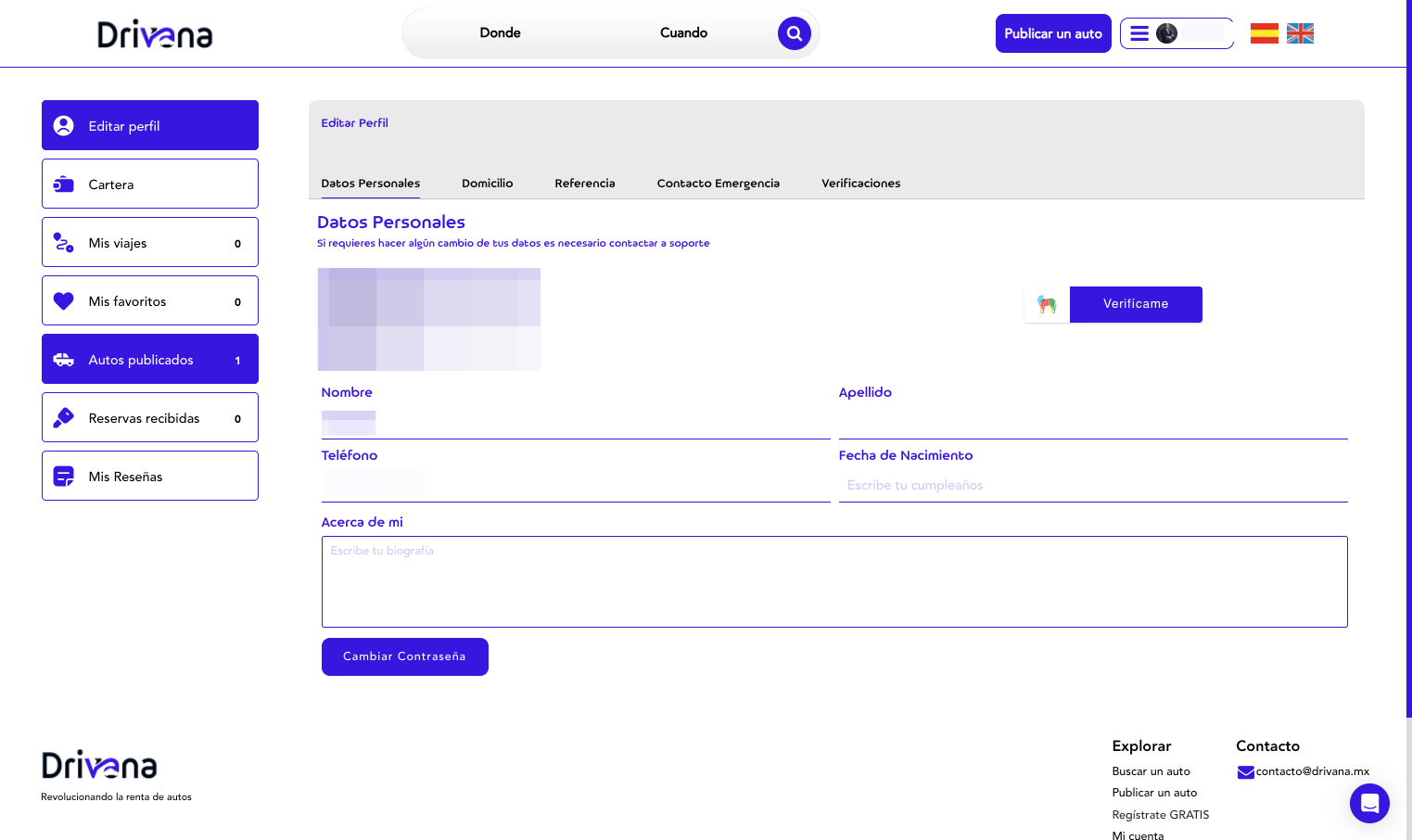
Task: Click the Autos publicados count of 1
Action: click(237, 361)
